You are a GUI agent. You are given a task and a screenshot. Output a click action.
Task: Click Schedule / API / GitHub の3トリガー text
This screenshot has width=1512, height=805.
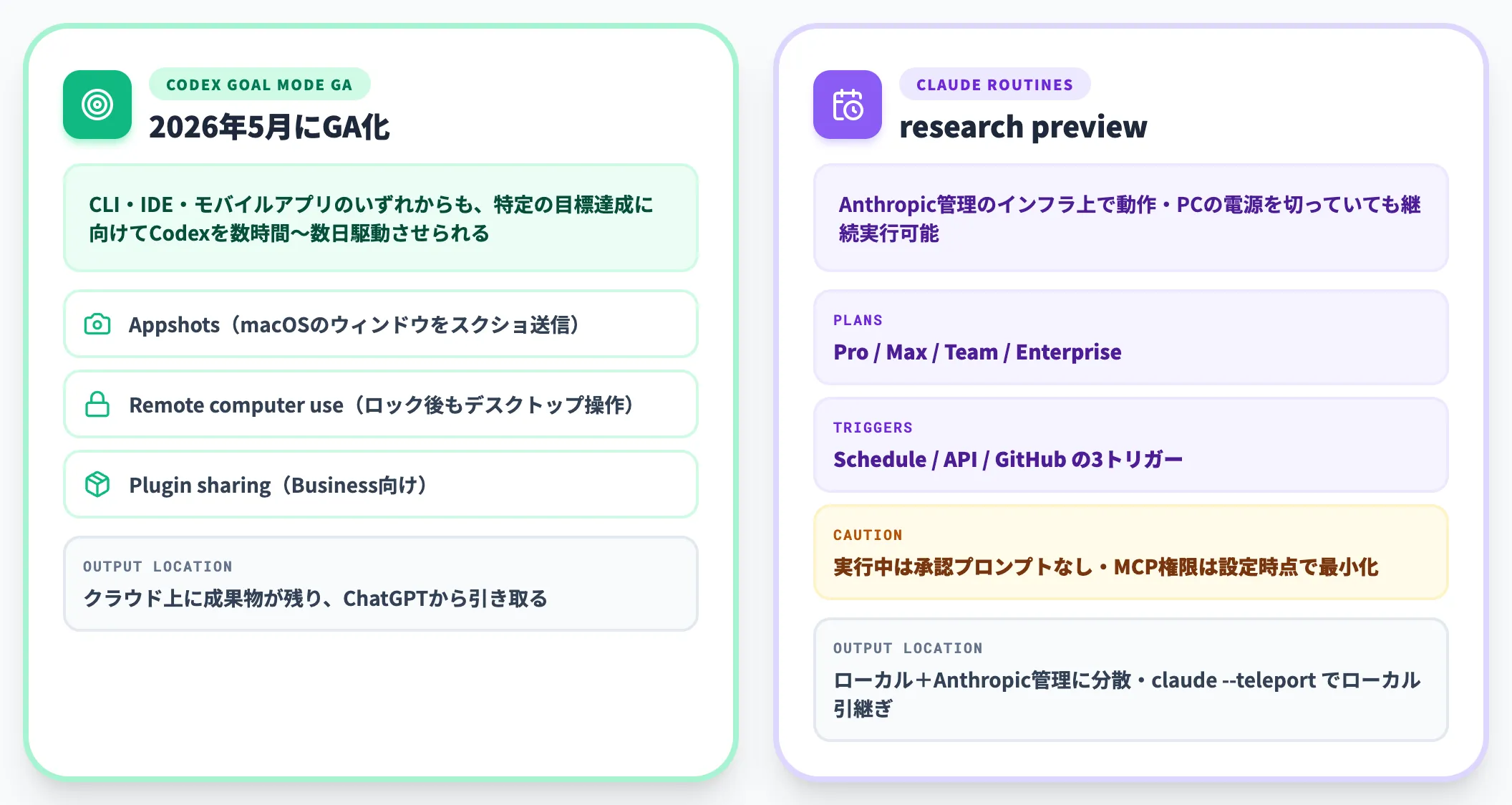click(x=1008, y=459)
